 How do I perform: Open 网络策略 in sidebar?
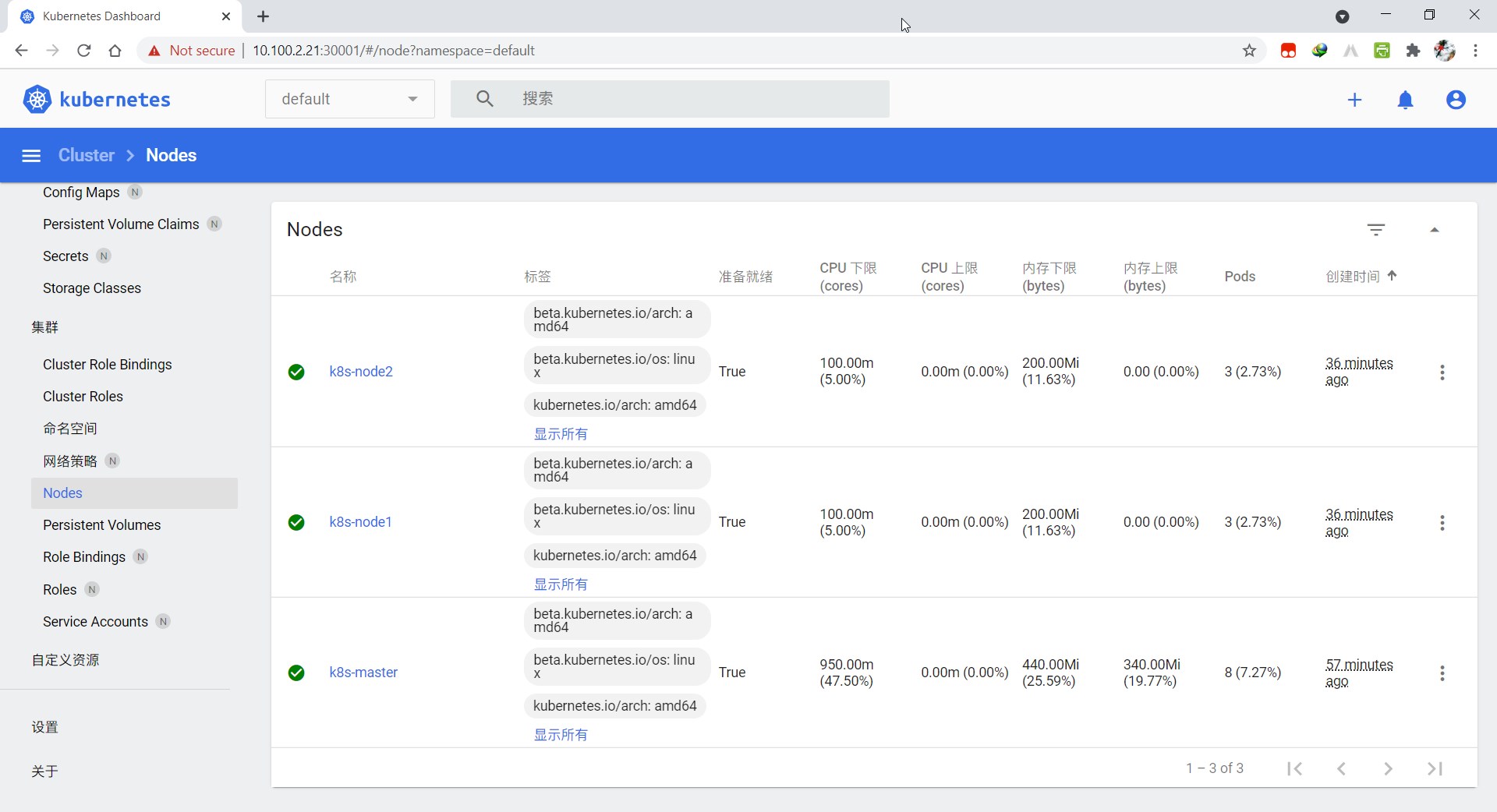coord(70,461)
